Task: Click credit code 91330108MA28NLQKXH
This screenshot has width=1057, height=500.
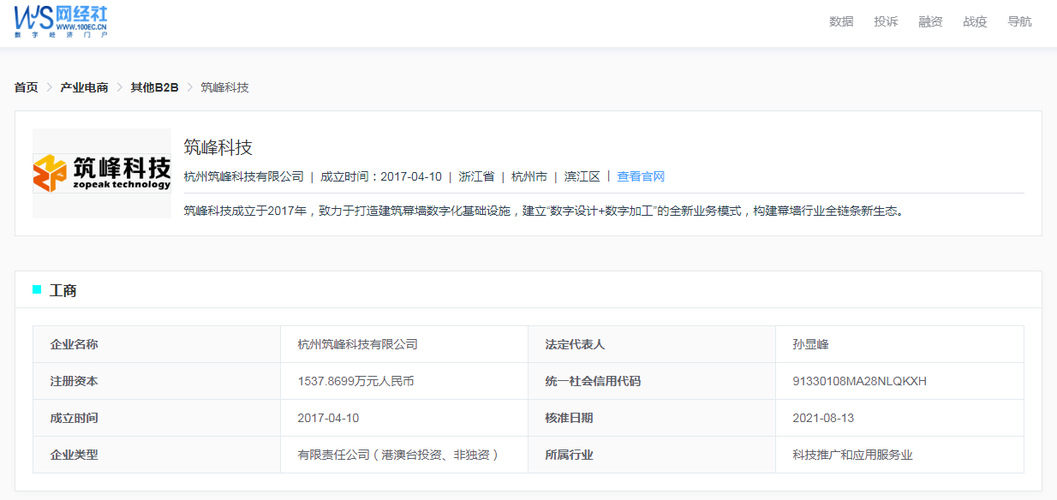Action: (x=860, y=381)
